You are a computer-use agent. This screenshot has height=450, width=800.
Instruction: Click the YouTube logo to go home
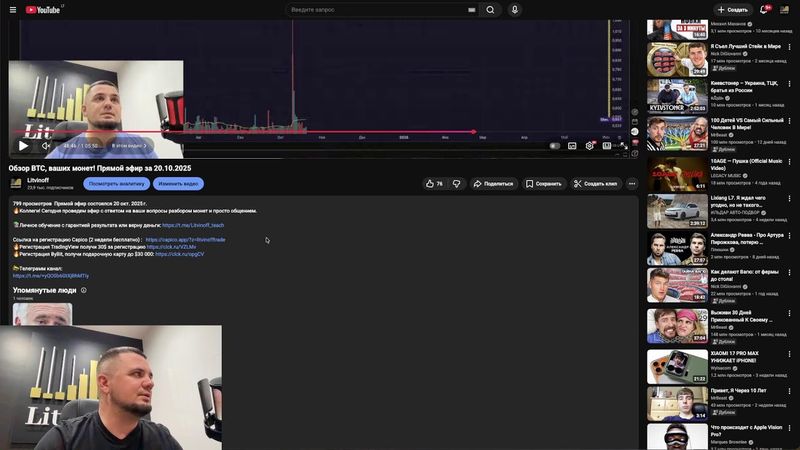[43, 9]
